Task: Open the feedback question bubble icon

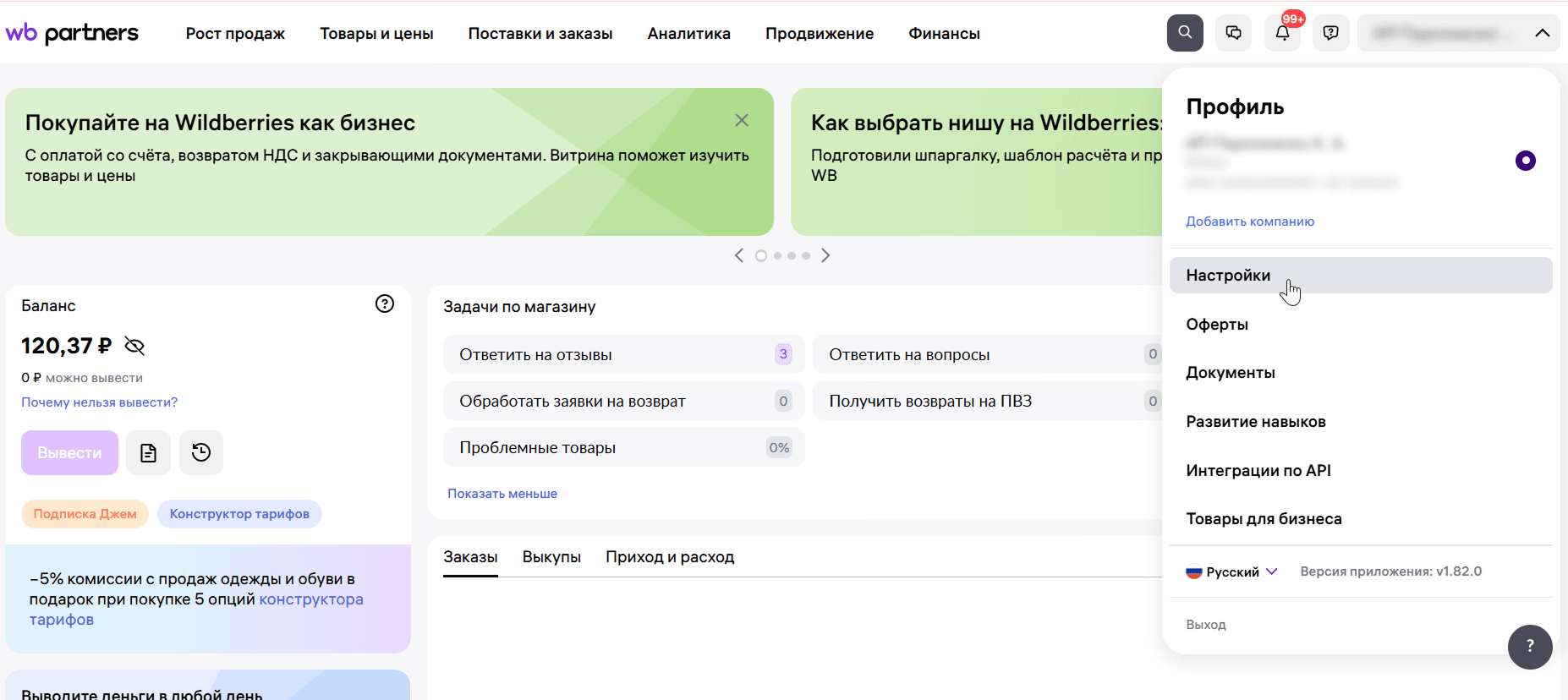Action: (x=1331, y=33)
